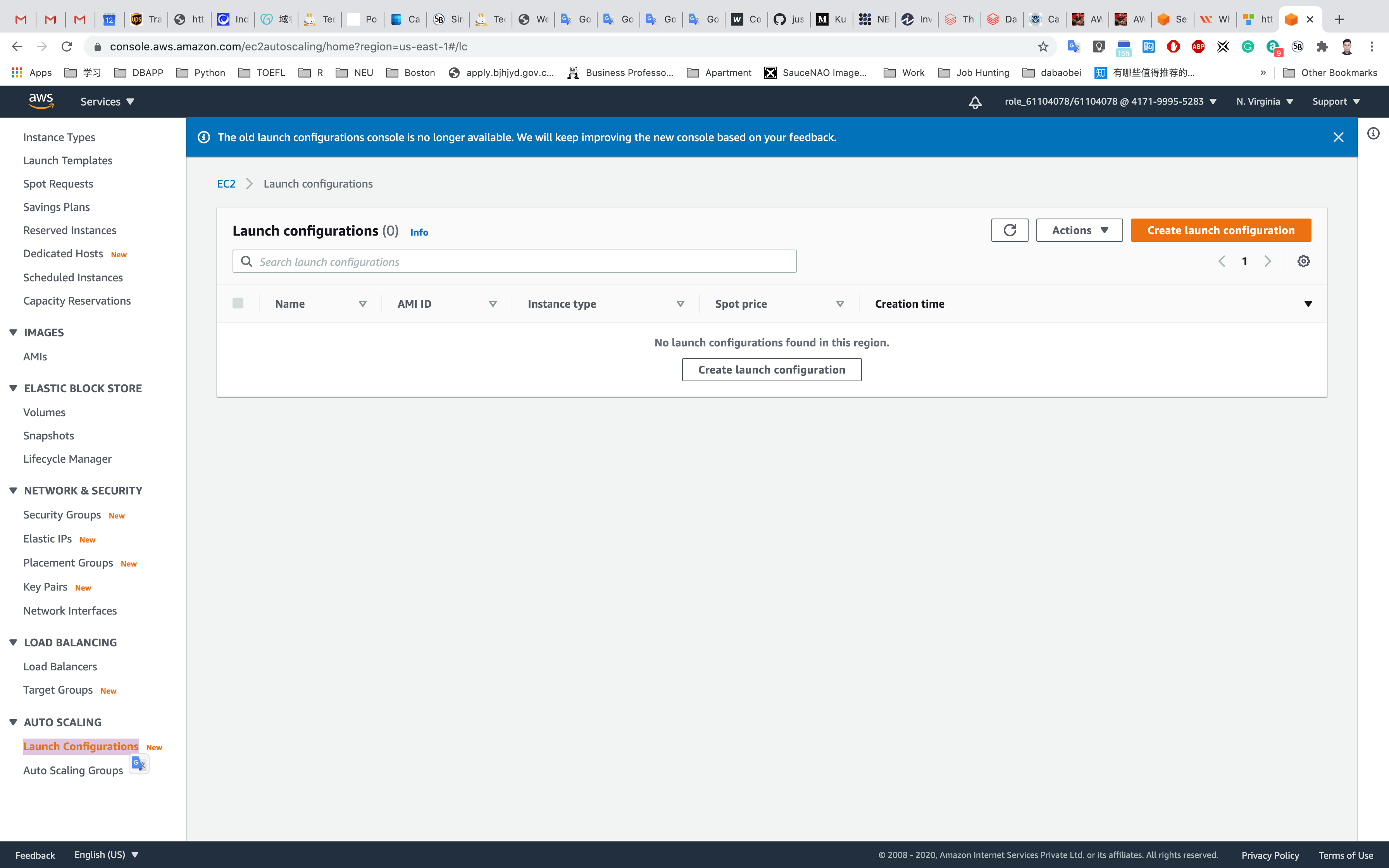Open the Actions dropdown
The width and height of the screenshot is (1389, 868).
1079,230
